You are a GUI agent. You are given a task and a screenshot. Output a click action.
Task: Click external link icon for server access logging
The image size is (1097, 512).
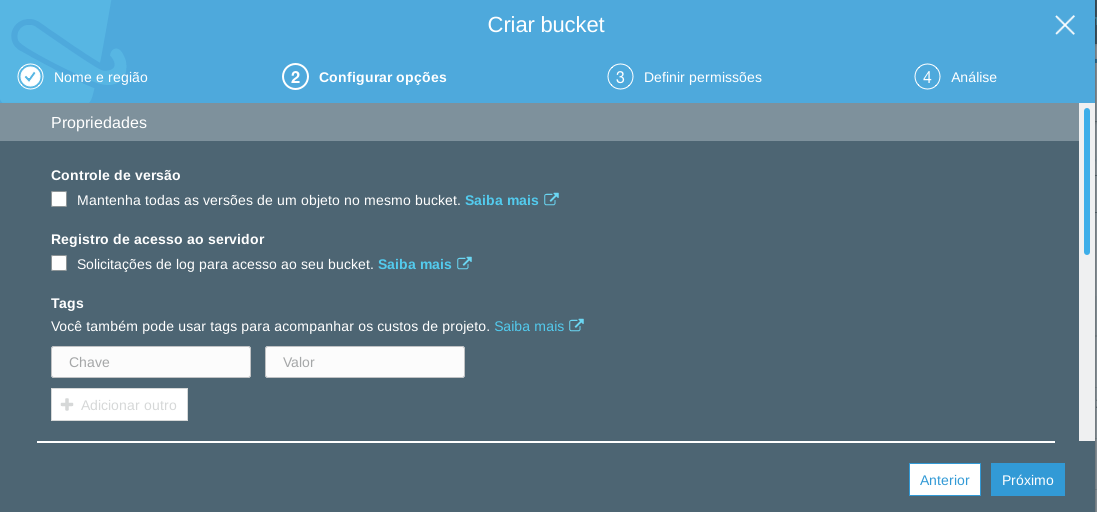coord(464,264)
